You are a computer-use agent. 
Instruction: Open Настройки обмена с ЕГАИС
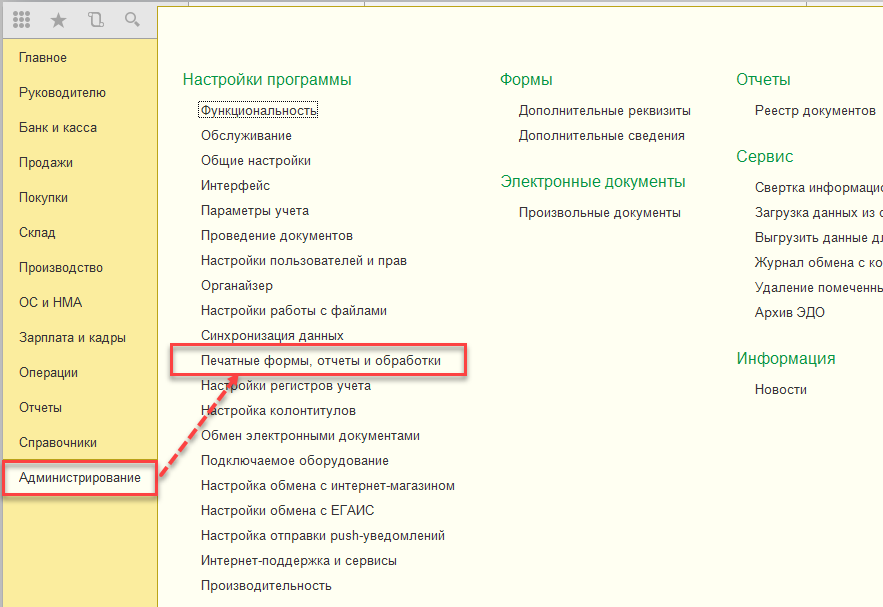point(287,511)
